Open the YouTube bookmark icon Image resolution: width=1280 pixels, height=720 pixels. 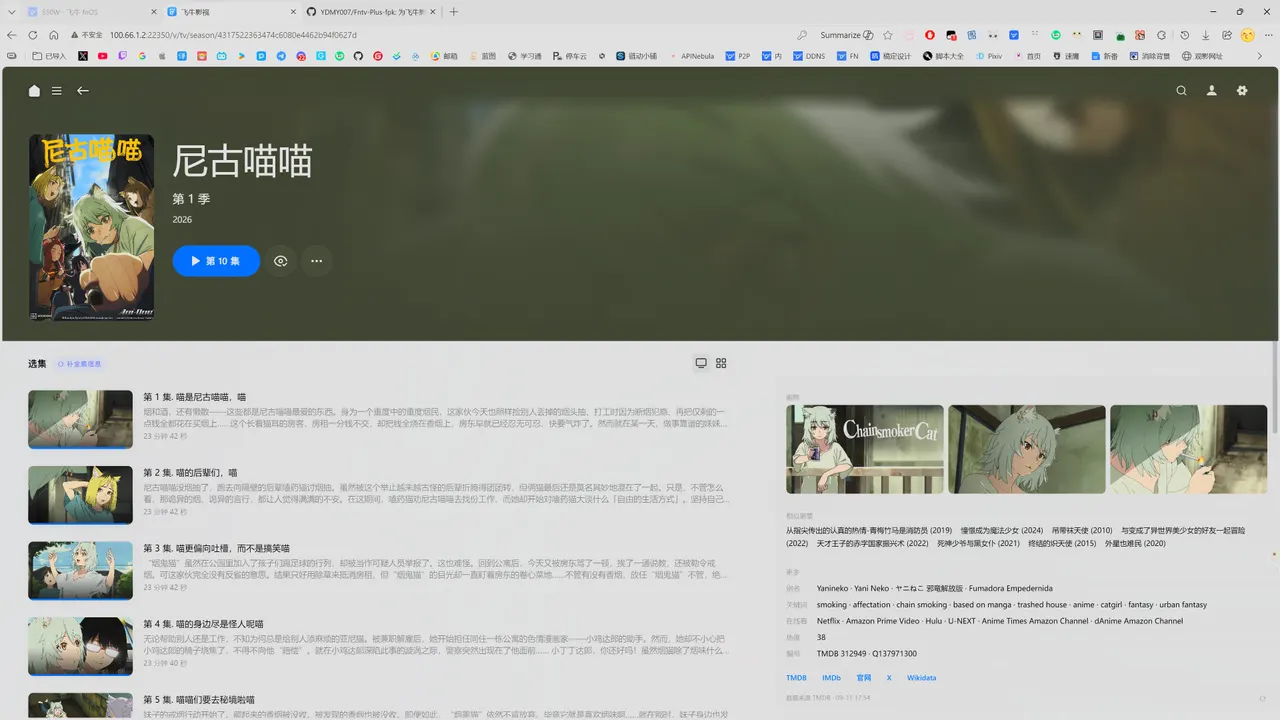click(x=103, y=56)
